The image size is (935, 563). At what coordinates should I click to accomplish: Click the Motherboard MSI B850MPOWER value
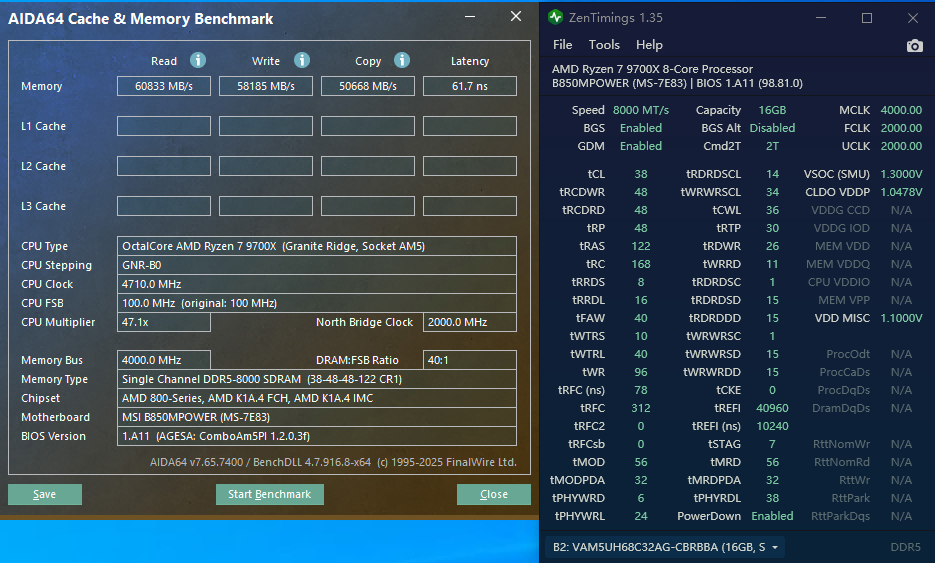(317, 417)
